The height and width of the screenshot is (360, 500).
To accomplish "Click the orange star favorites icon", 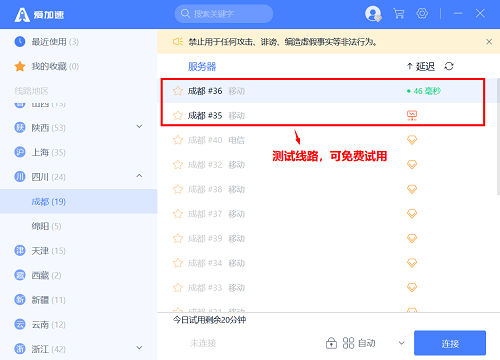I will 20,66.
